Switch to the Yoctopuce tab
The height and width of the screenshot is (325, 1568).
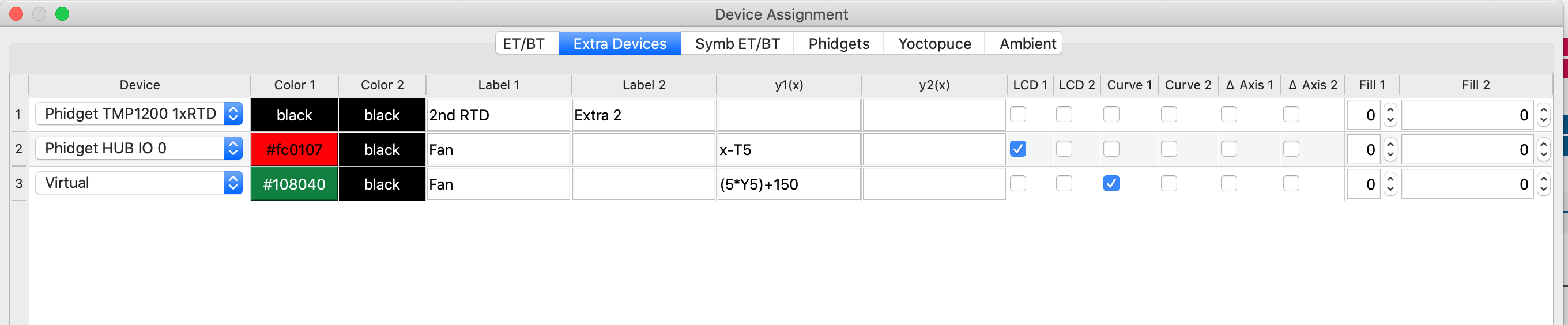[x=934, y=44]
